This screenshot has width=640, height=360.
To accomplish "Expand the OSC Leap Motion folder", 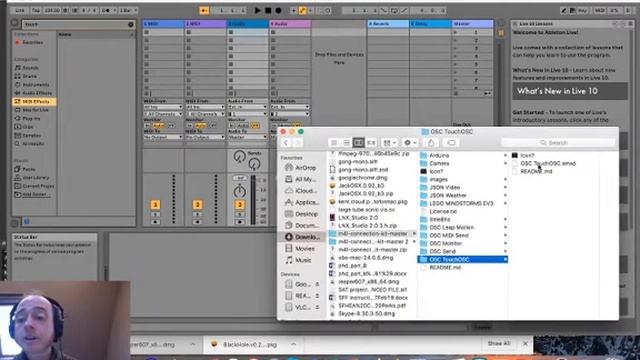I will pos(505,227).
